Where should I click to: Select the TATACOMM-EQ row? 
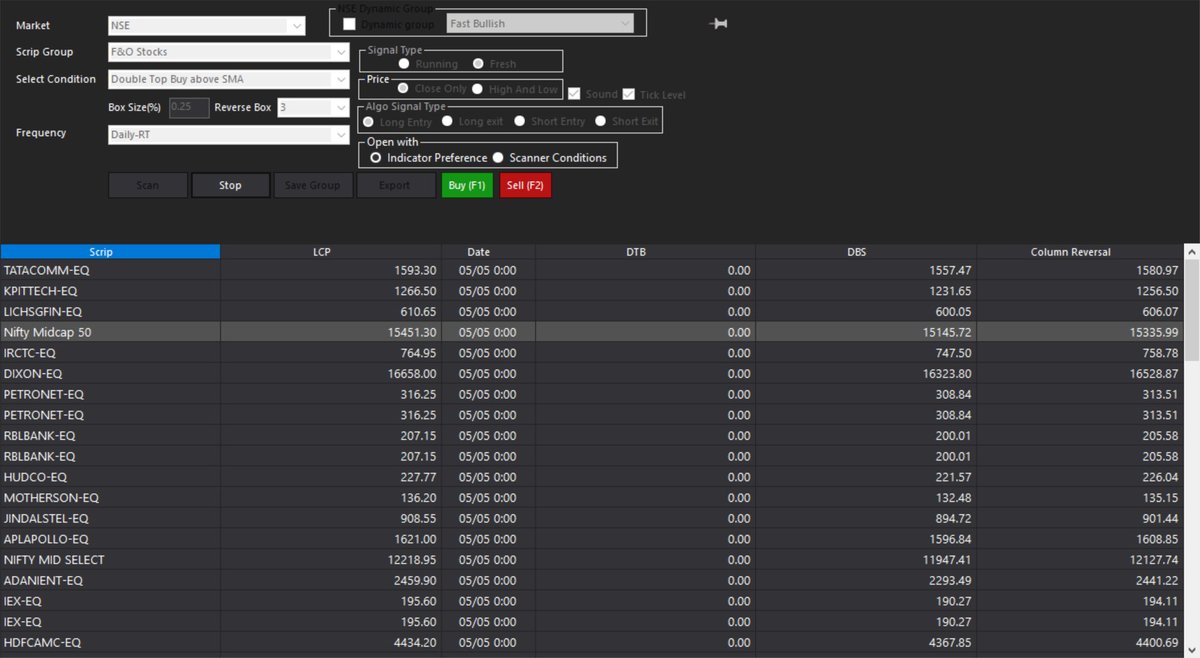pyautogui.click(x=591, y=270)
